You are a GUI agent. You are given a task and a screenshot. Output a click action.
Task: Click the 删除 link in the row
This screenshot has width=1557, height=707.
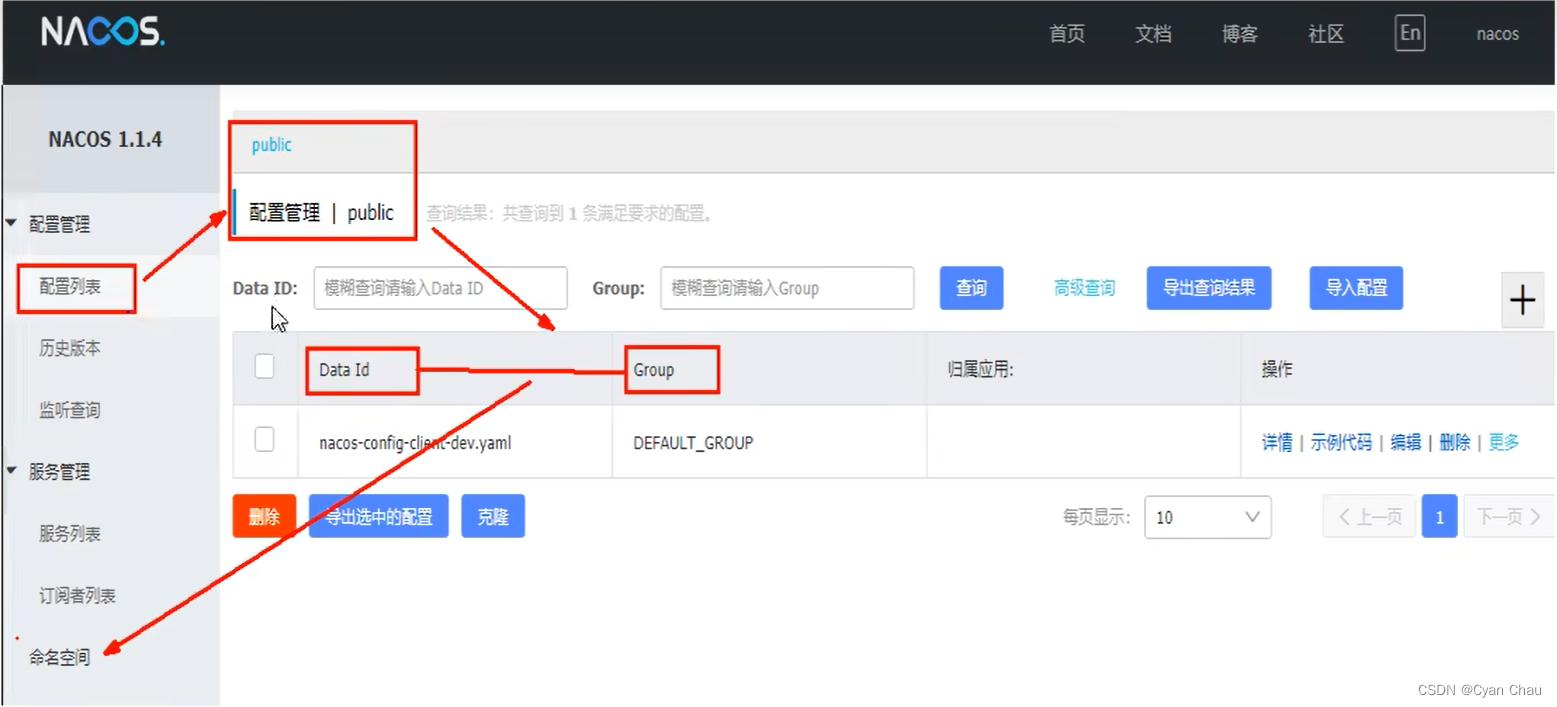point(1455,442)
